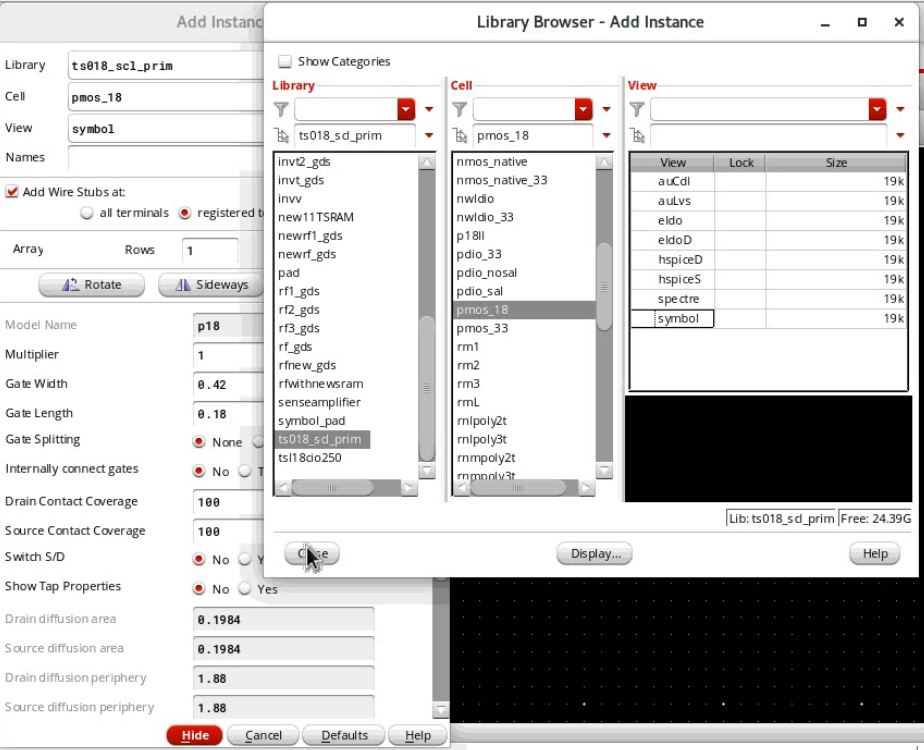Toggle the Show Categories checkbox

[x=286, y=61]
